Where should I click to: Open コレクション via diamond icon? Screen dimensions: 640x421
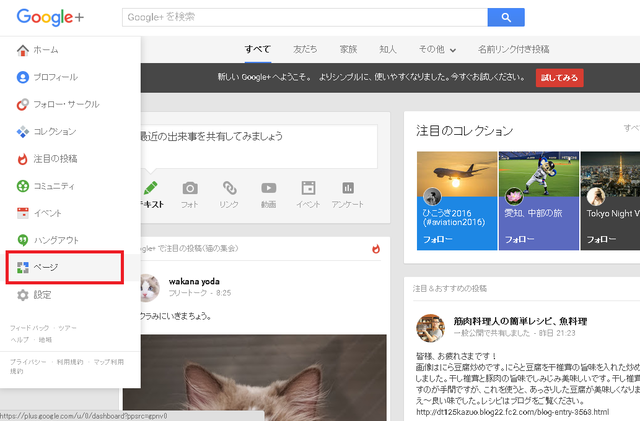[x=23, y=132]
